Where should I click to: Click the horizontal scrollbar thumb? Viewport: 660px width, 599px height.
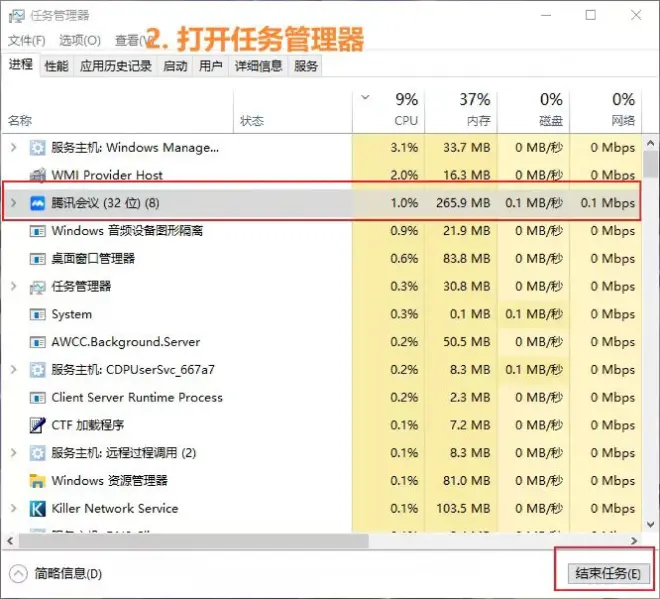(x=194, y=541)
